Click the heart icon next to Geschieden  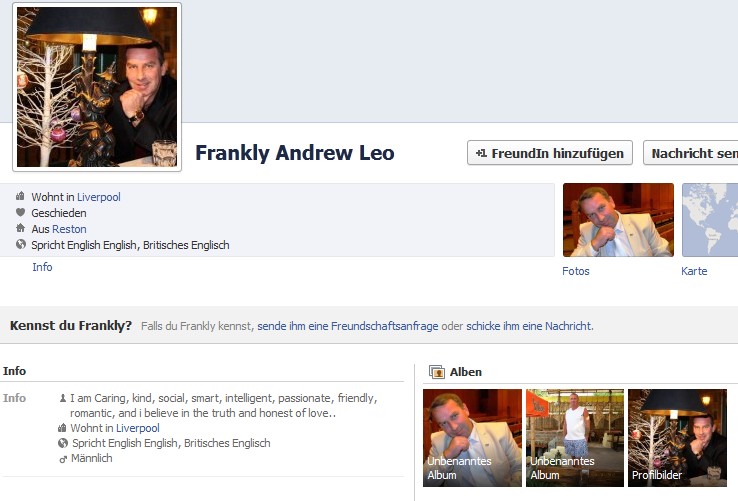tap(20, 212)
